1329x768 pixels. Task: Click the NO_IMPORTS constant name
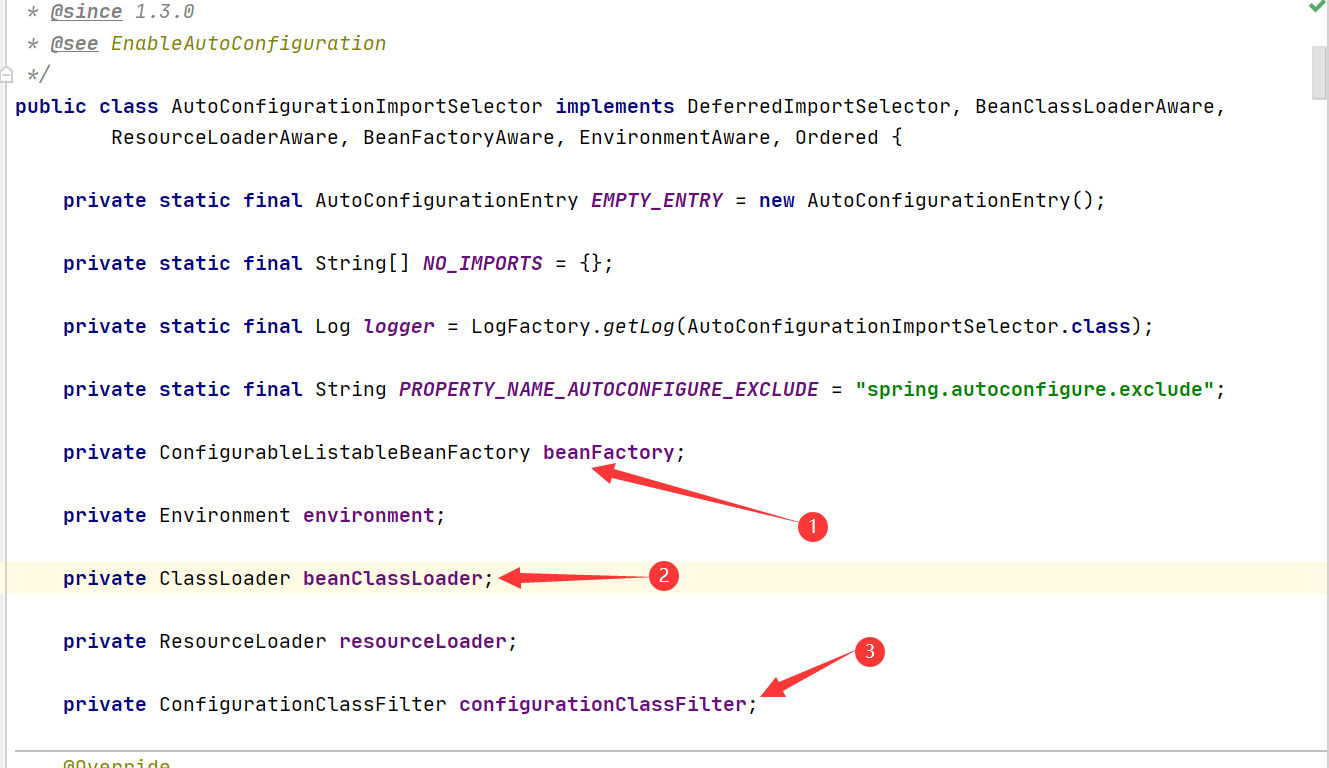[483, 264]
